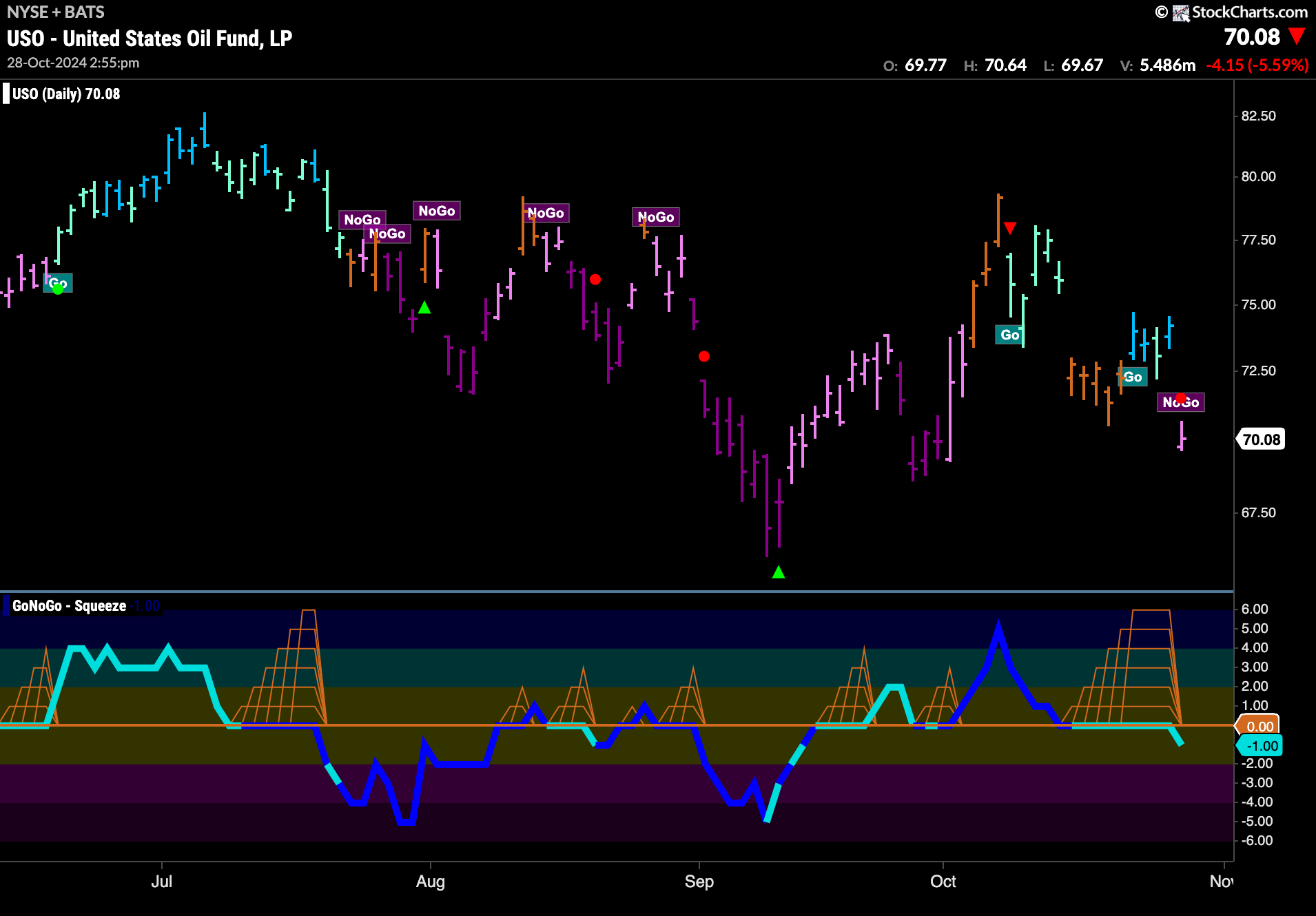Click the Go label in mid-October
1316x916 pixels.
[1009, 335]
